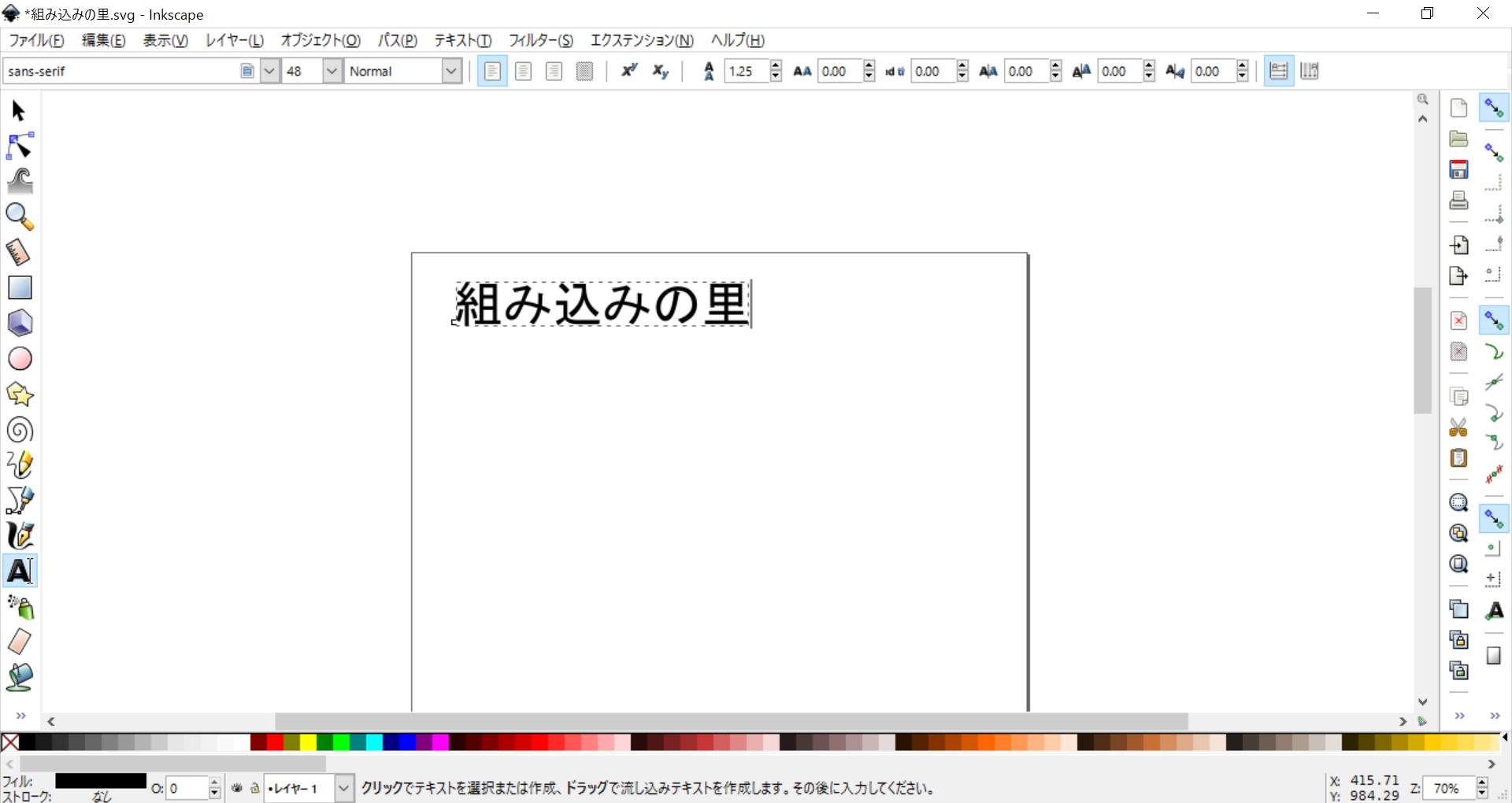Image resolution: width=1512 pixels, height=803 pixels.
Task: Select the Eraser tool
Action: tap(19, 642)
